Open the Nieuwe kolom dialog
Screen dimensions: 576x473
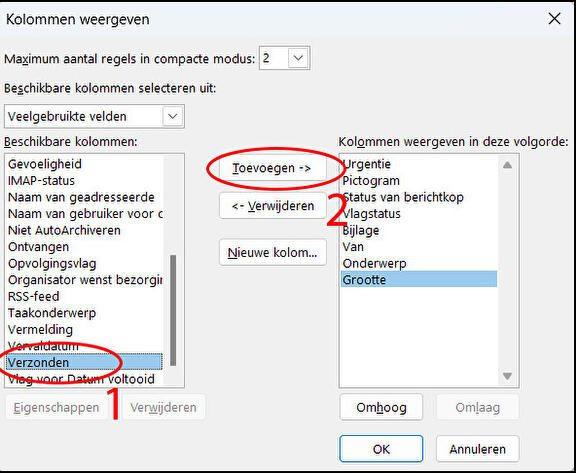pyautogui.click(x=273, y=253)
